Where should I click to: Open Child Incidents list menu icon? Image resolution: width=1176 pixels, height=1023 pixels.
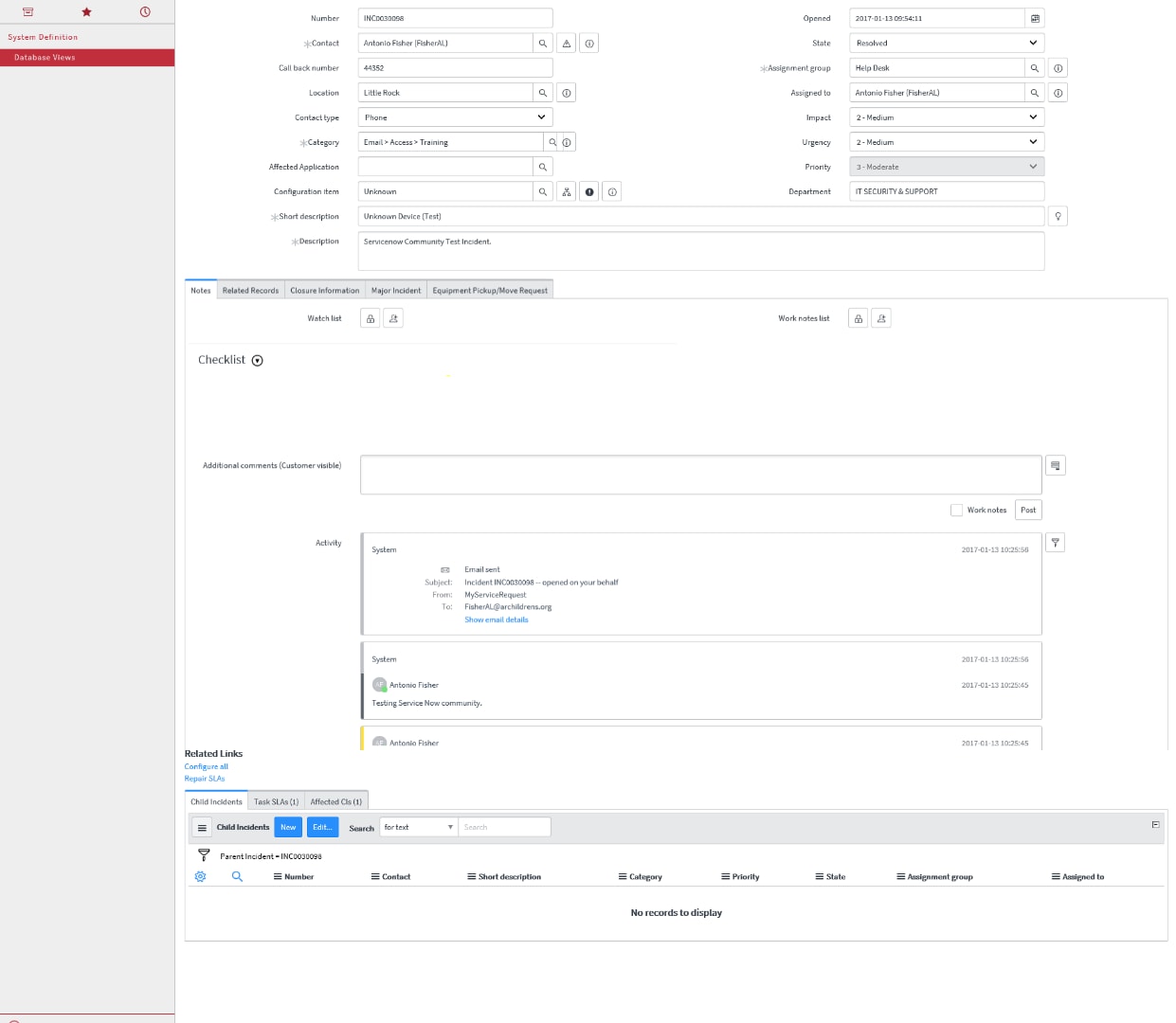pos(202,828)
